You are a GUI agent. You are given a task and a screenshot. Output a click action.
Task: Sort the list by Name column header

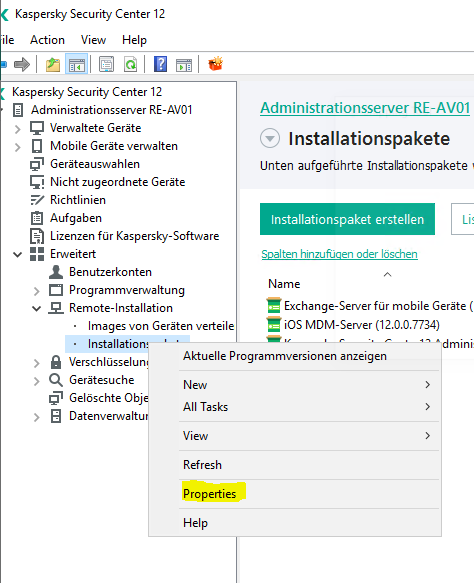(x=284, y=284)
